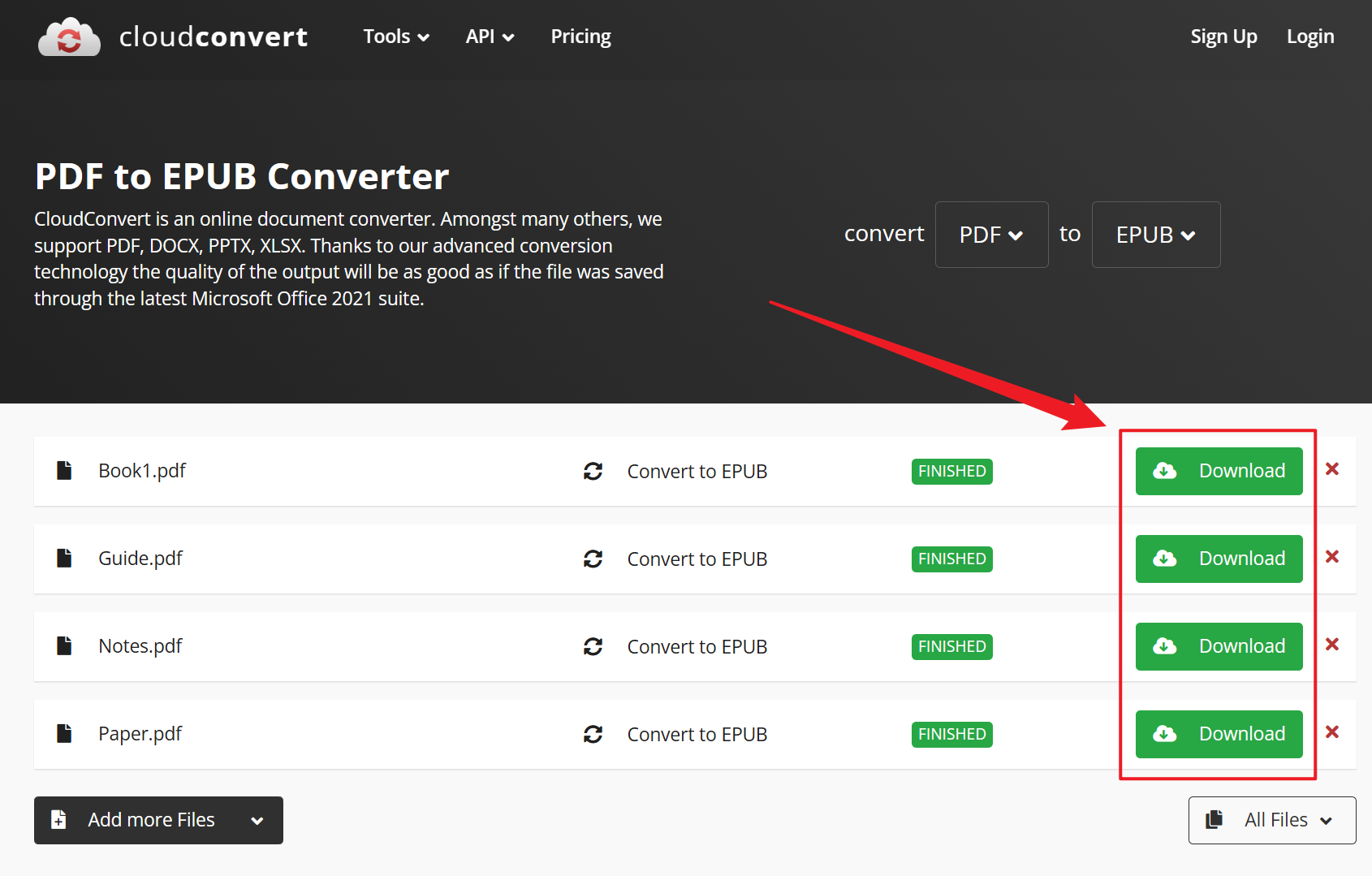Click the Login link
The height and width of the screenshot is (876, 1372).
tap(1310, 37)
